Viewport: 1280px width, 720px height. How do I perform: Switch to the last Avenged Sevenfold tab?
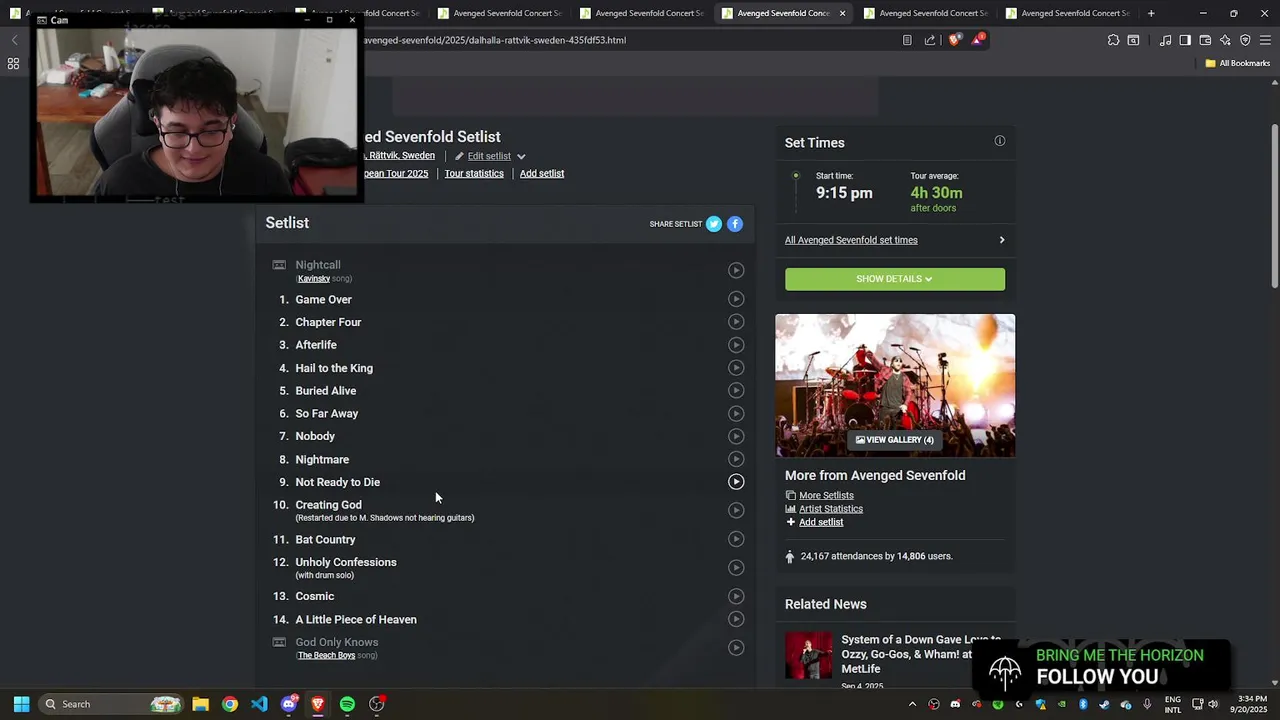(x=1067, y=13)
